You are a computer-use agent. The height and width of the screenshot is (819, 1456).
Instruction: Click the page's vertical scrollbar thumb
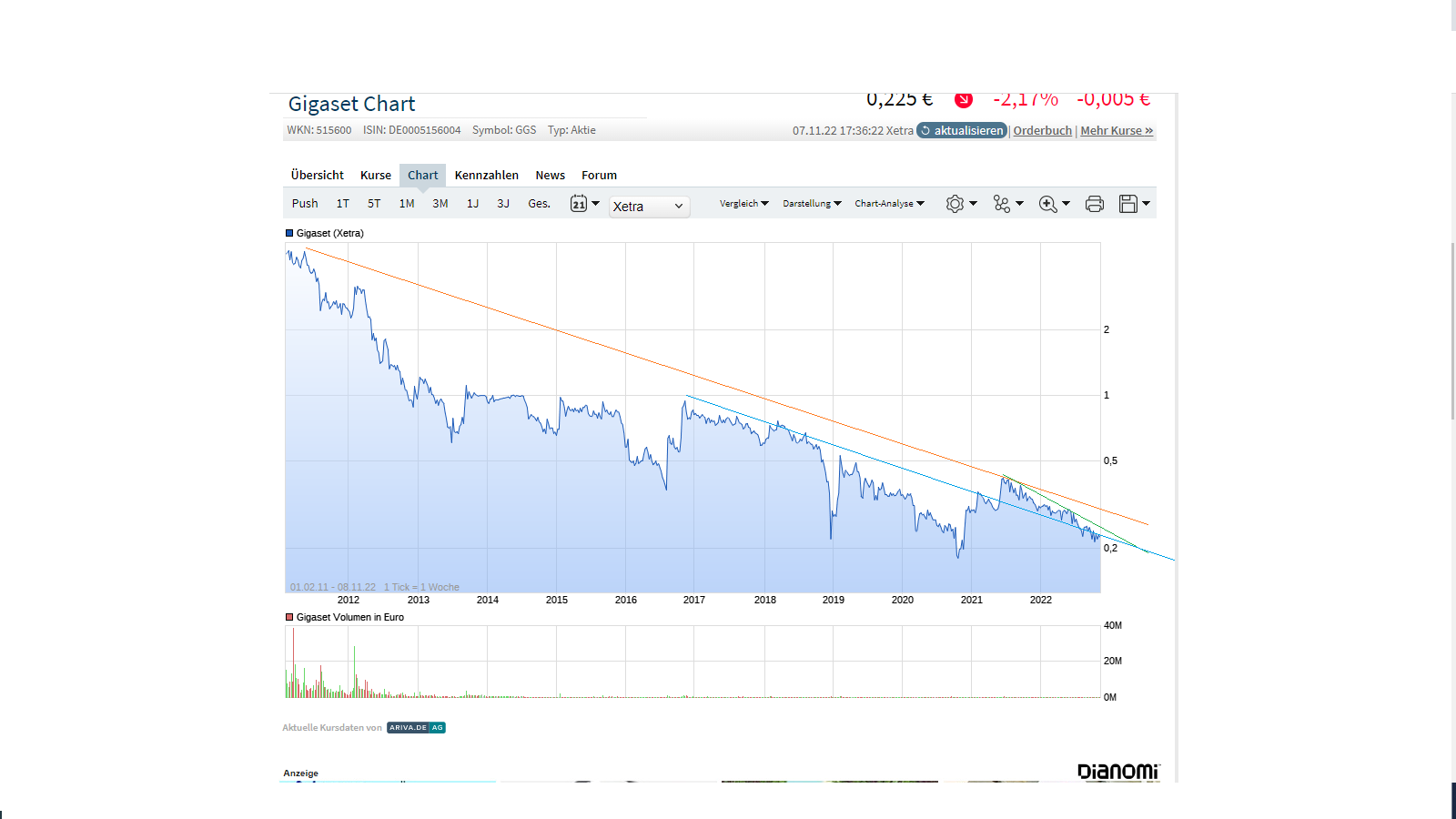point(1453,332)
